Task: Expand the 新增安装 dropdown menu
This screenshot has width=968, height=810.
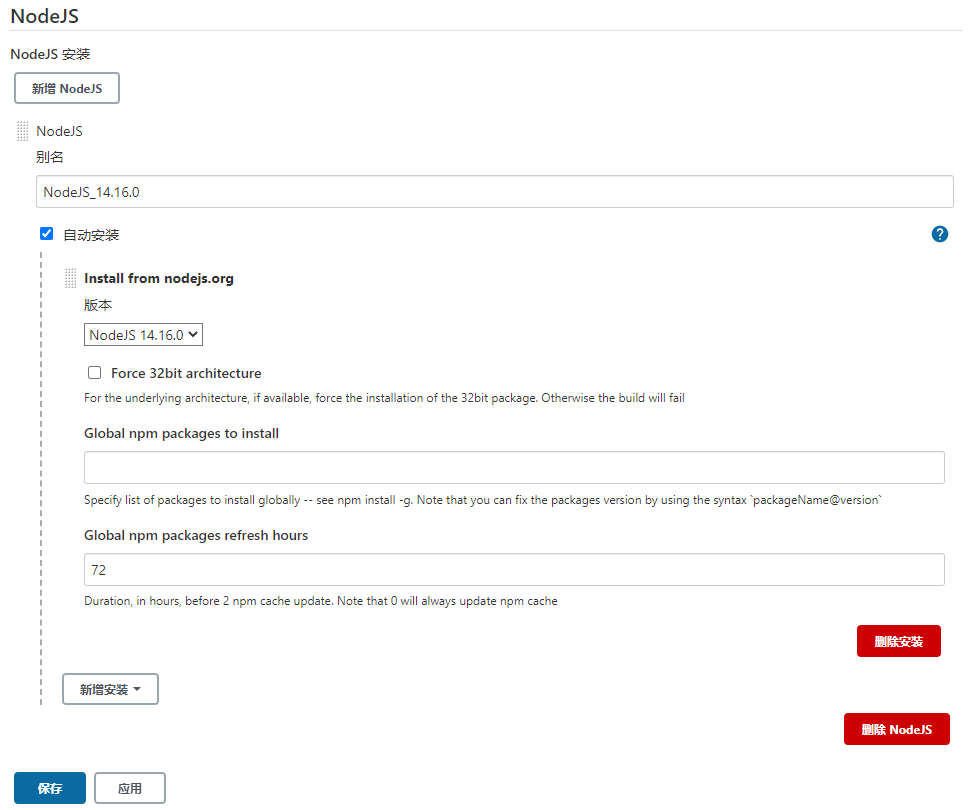Action: click(110, 689)
